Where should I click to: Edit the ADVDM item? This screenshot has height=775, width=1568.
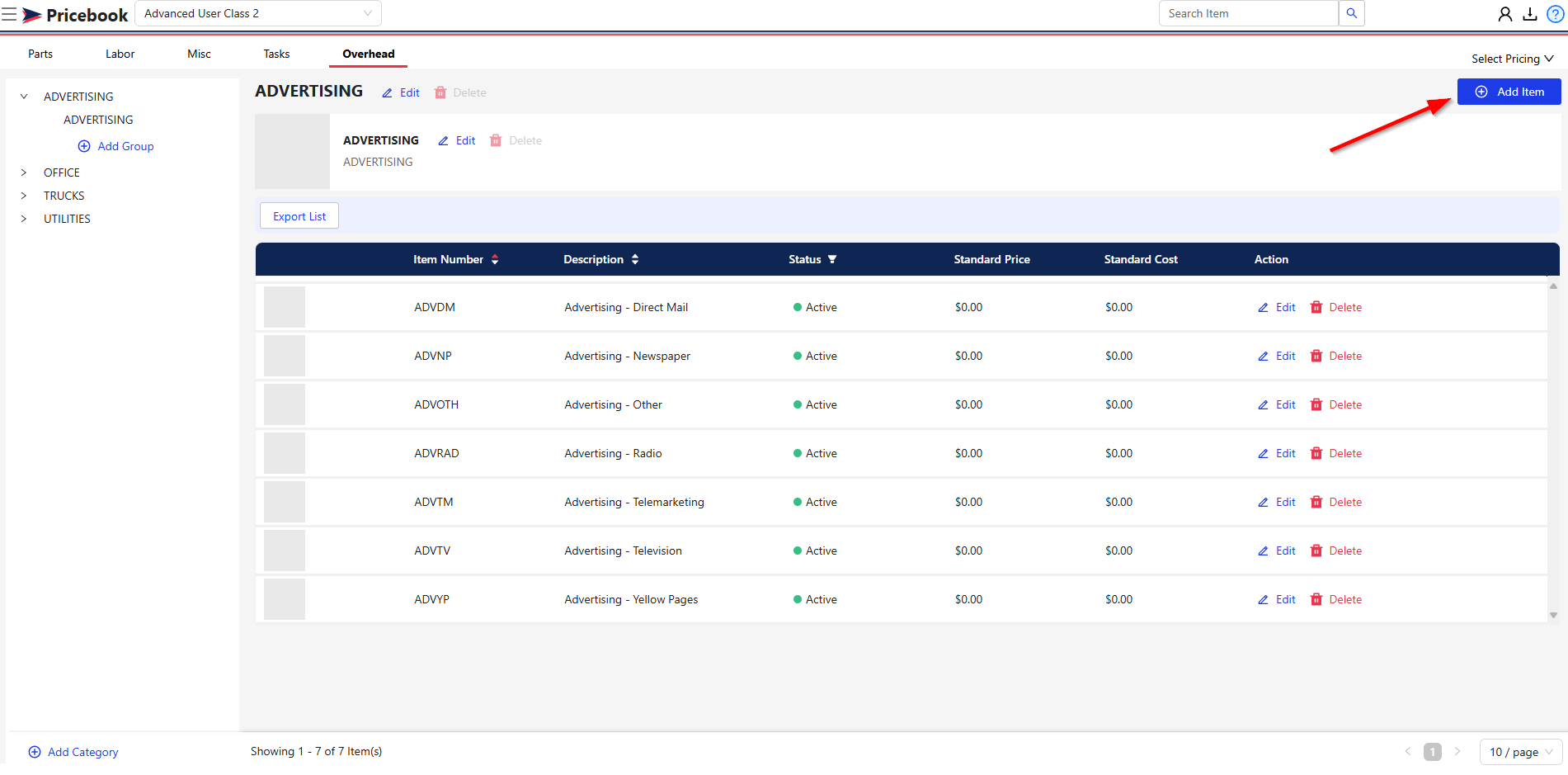[1277, 307]
